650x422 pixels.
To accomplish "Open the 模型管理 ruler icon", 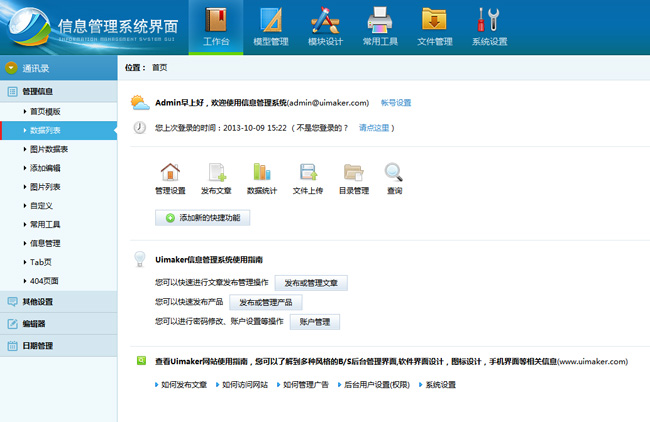I will [271, 20].
